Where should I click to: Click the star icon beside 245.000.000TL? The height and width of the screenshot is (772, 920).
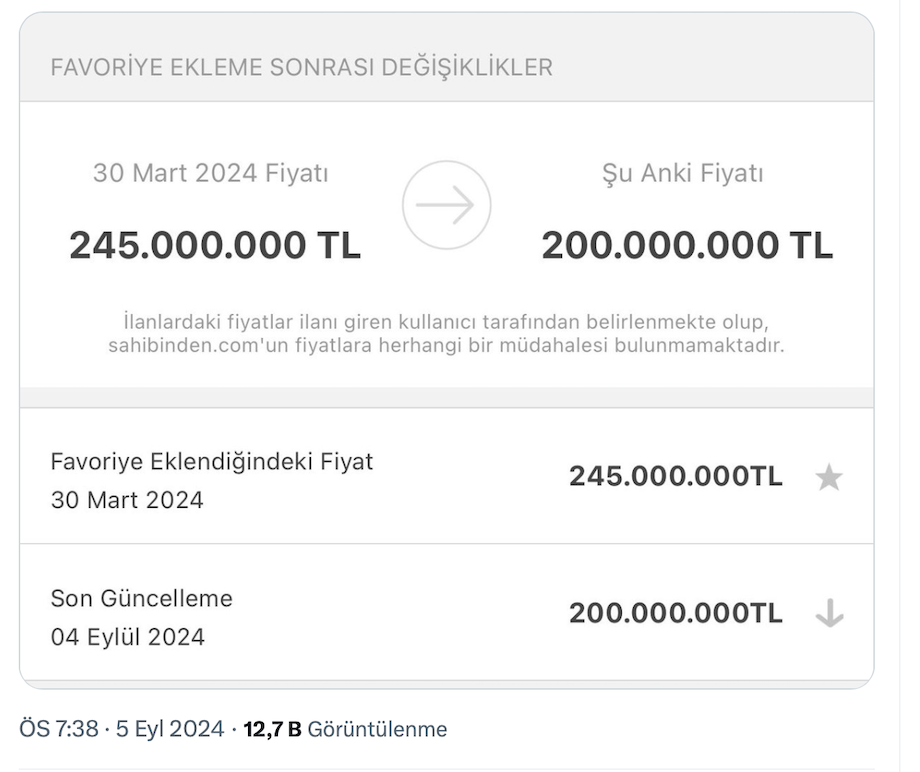829,478
